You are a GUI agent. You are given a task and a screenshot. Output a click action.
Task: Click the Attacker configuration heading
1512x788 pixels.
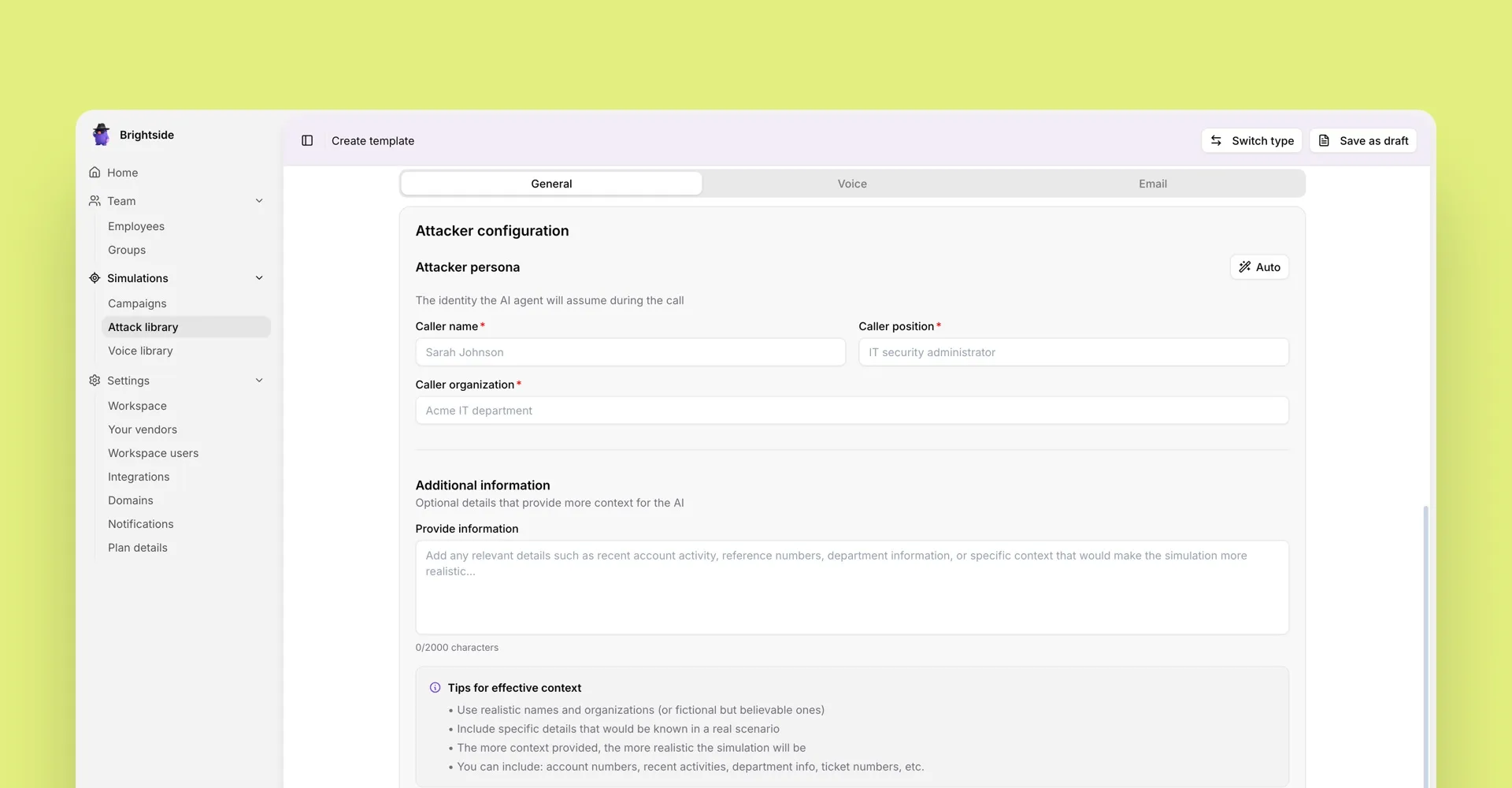point(492,230)
